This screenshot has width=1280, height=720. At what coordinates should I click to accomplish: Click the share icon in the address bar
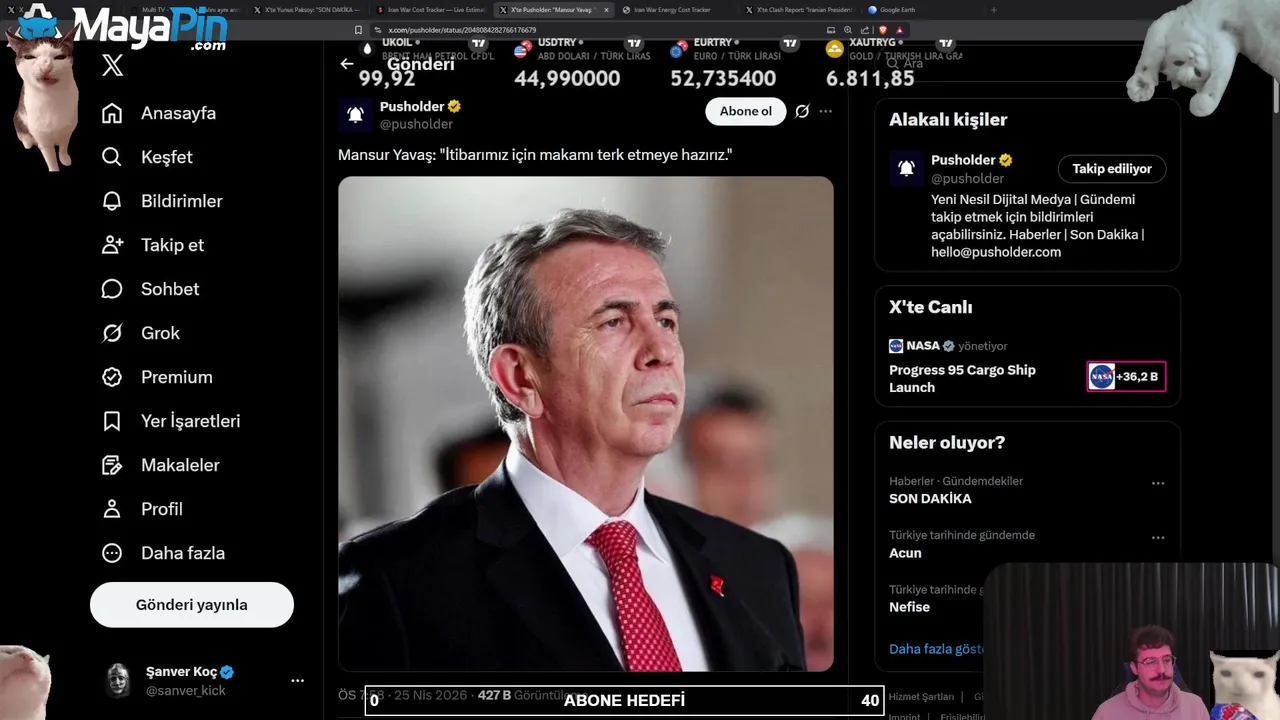(864, 30)
